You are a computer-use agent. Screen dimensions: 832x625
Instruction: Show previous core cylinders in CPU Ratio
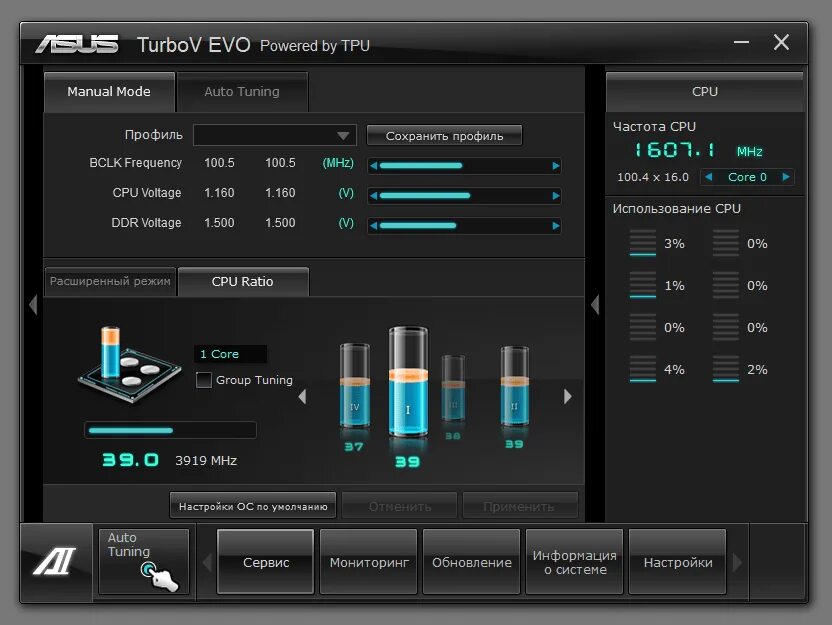click(302, 396)
